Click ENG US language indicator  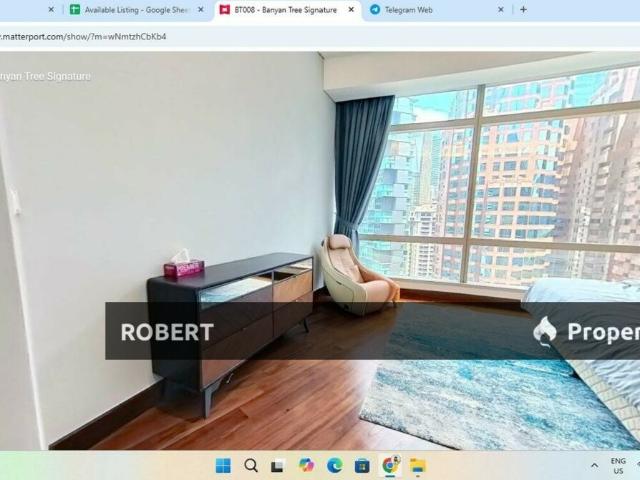618,466
